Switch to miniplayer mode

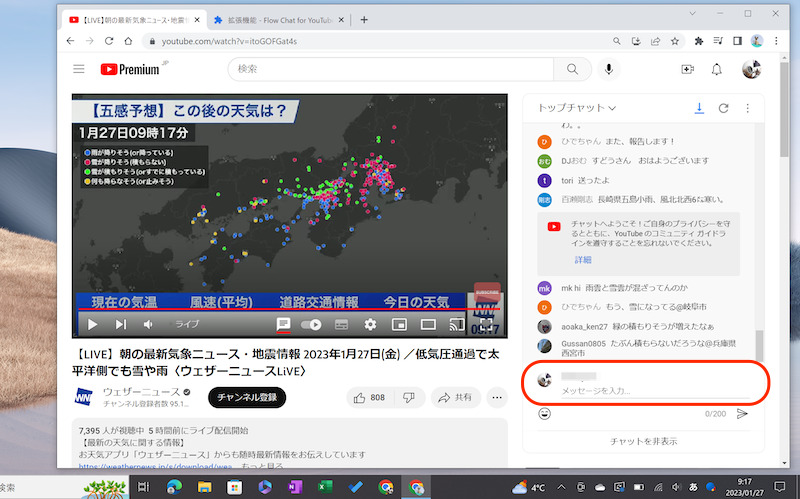[x=399, y=324]
